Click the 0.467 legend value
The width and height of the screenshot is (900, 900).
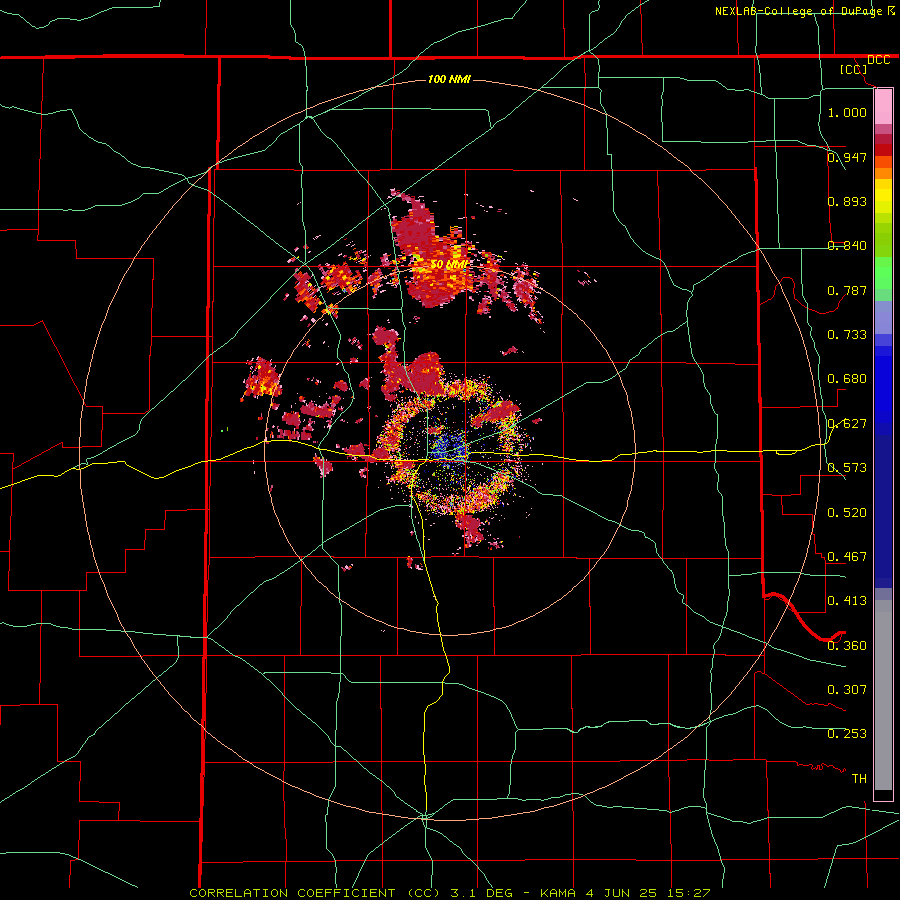(847, 556)
